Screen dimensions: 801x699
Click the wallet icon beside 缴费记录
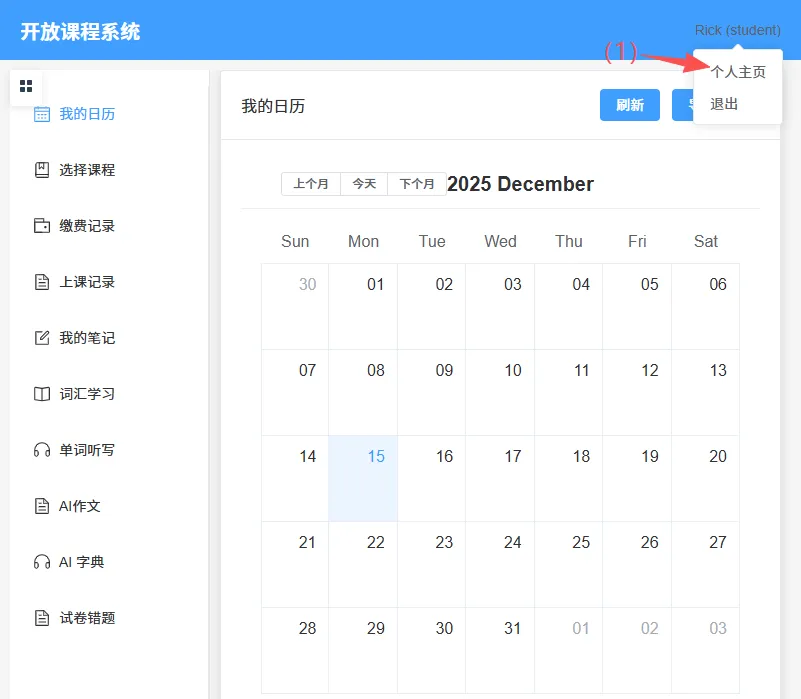pyautogui.click(x=42, y=226)
